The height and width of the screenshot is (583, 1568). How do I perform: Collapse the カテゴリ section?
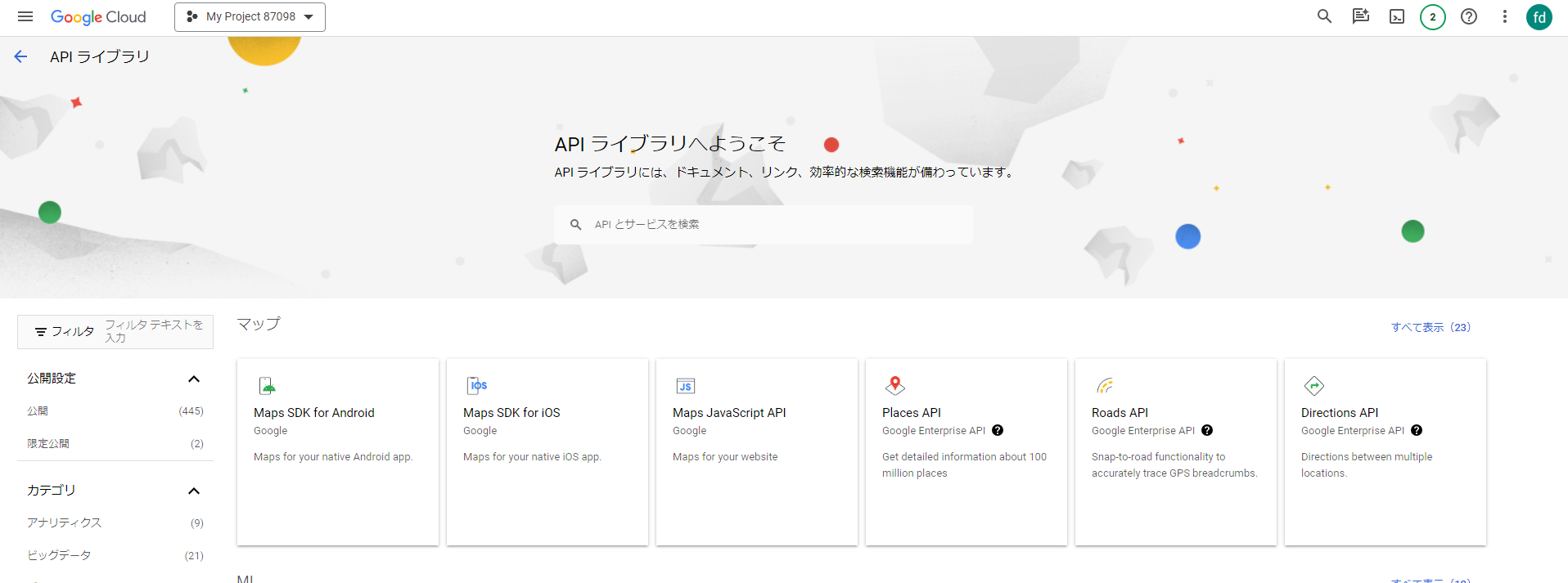[x=194, y=491]
